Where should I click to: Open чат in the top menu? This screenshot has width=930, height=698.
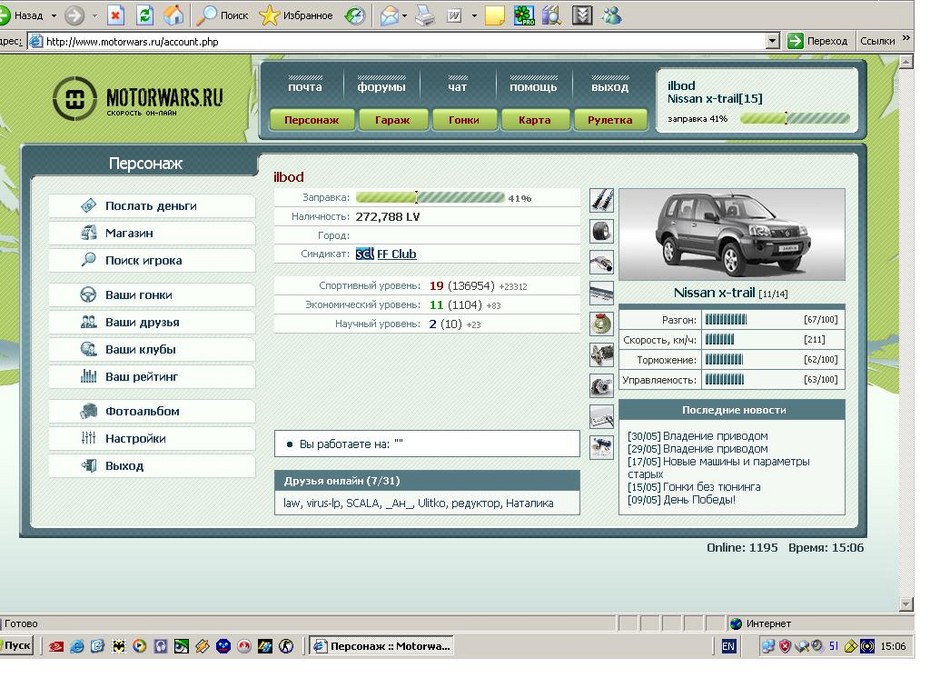(x=457, y=87)
